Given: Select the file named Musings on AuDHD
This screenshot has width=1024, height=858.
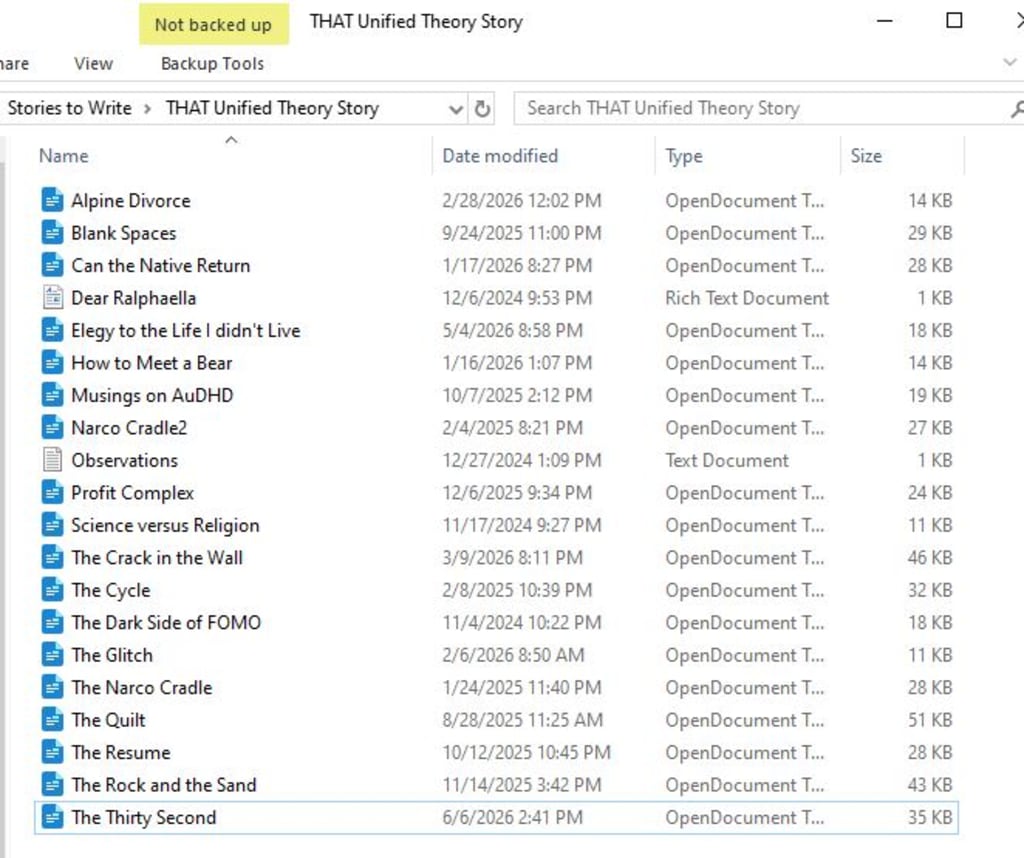Looking at the screenshot, I should [x=152, y=396].
